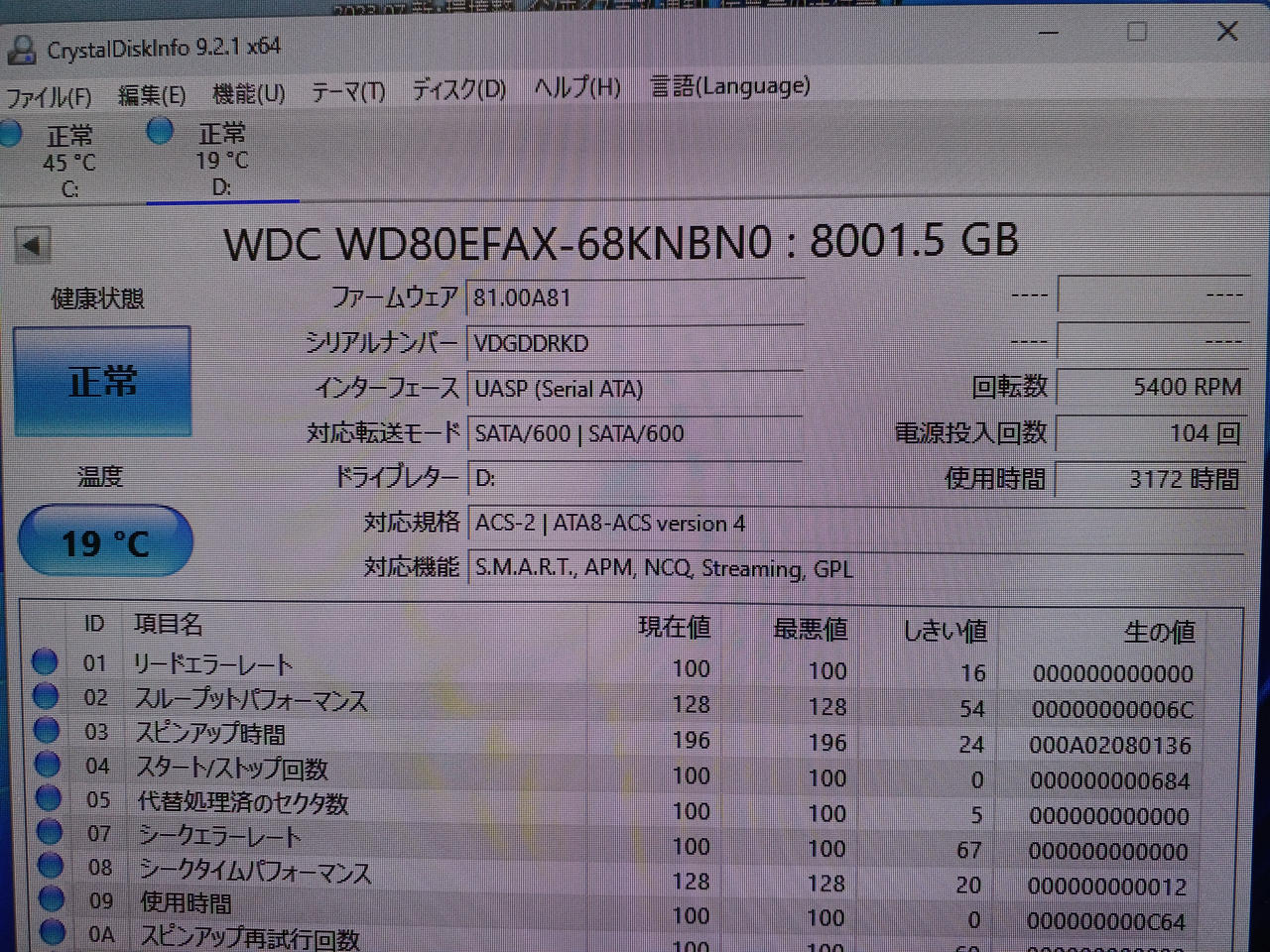Click status icon for attribute 03 spin-up time

[47, 731]
